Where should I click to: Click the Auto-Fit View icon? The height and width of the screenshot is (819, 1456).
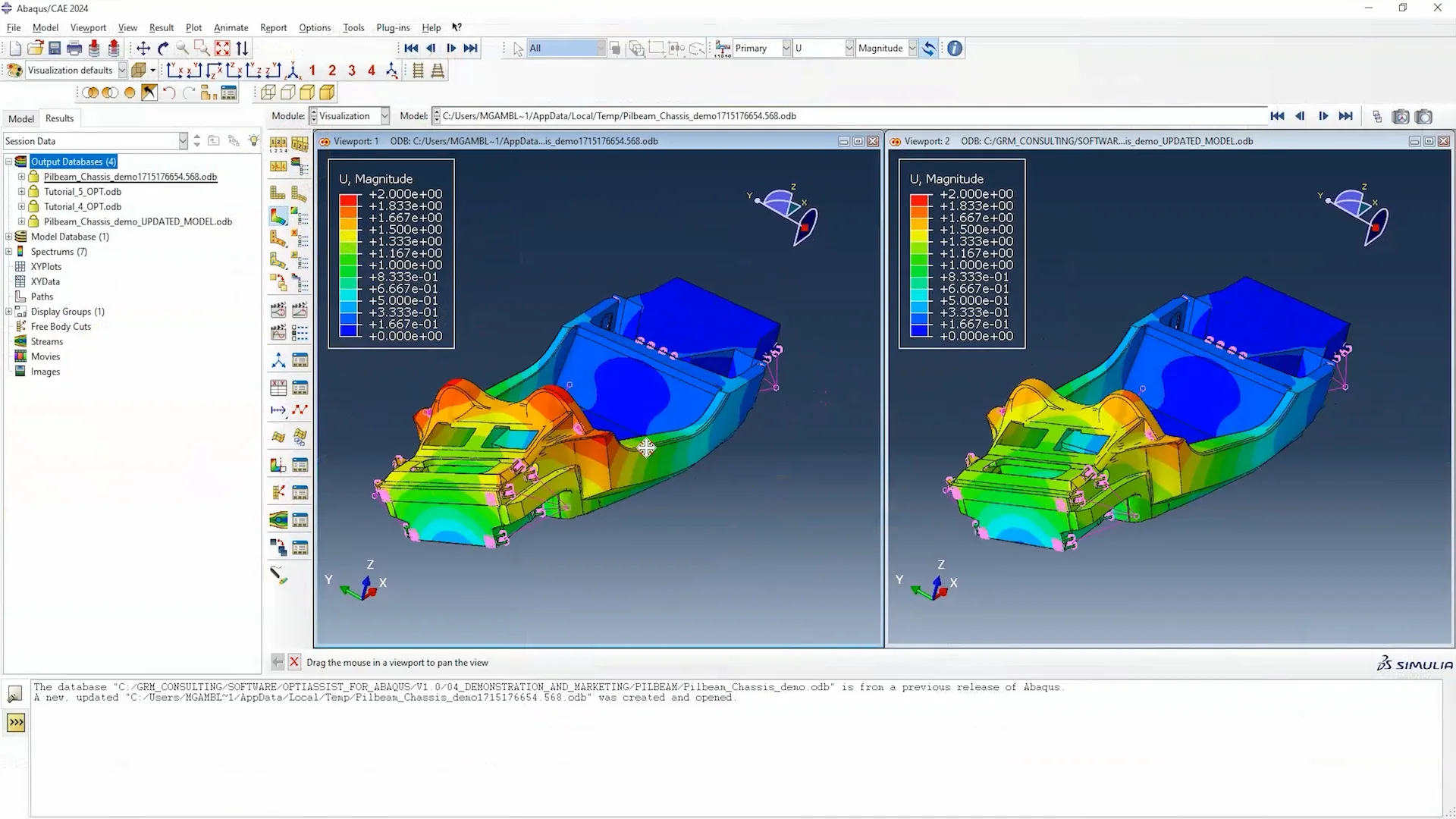(x=222, y=49)
